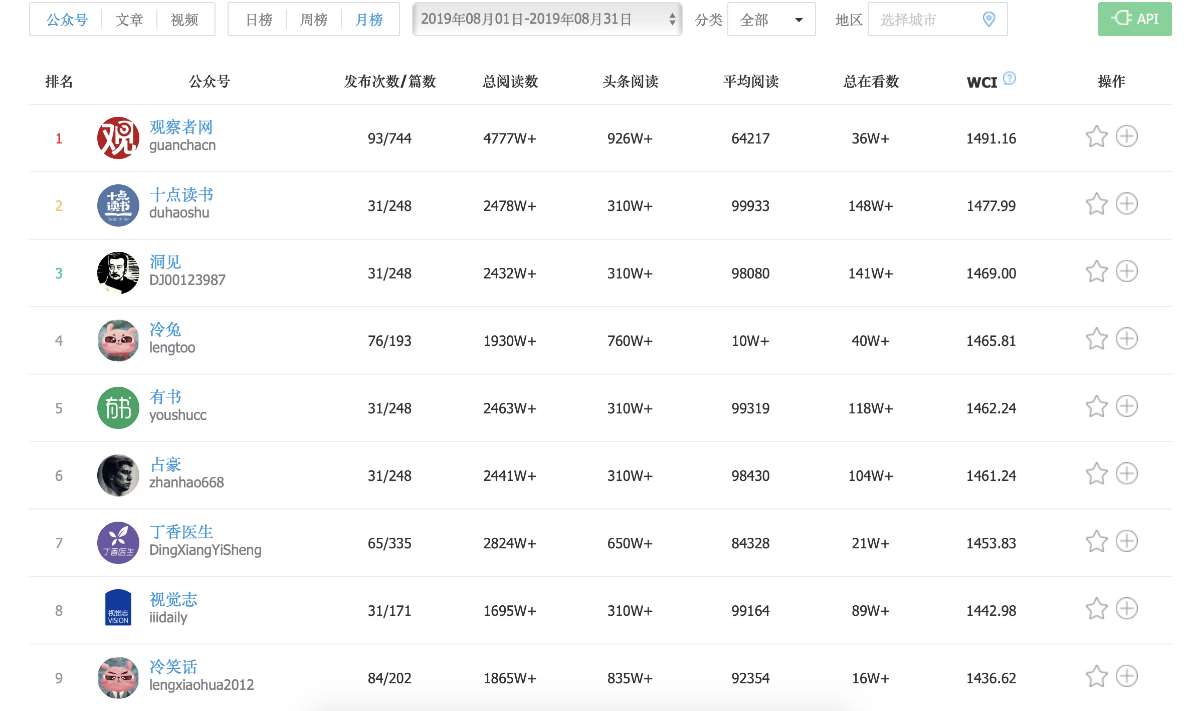Switch to the 视频 tab
This screenshot has width=1201, height=711.
[185, 19]
